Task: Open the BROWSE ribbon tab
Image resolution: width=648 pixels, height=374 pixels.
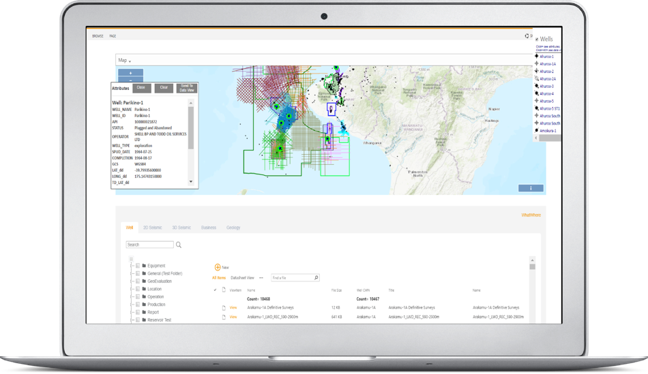Action: tap(98, 36)
